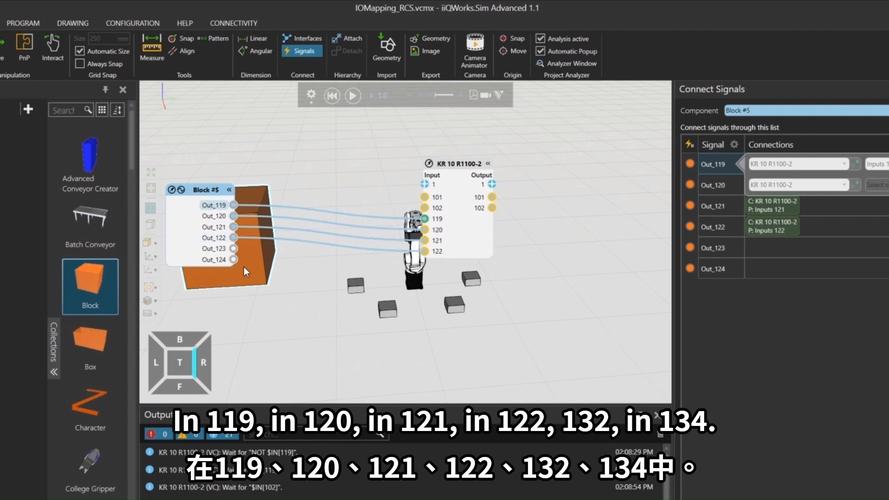The image size is (889, 500).
Task: Toggle the Analysis active checkbox
Action: (541, 39)
